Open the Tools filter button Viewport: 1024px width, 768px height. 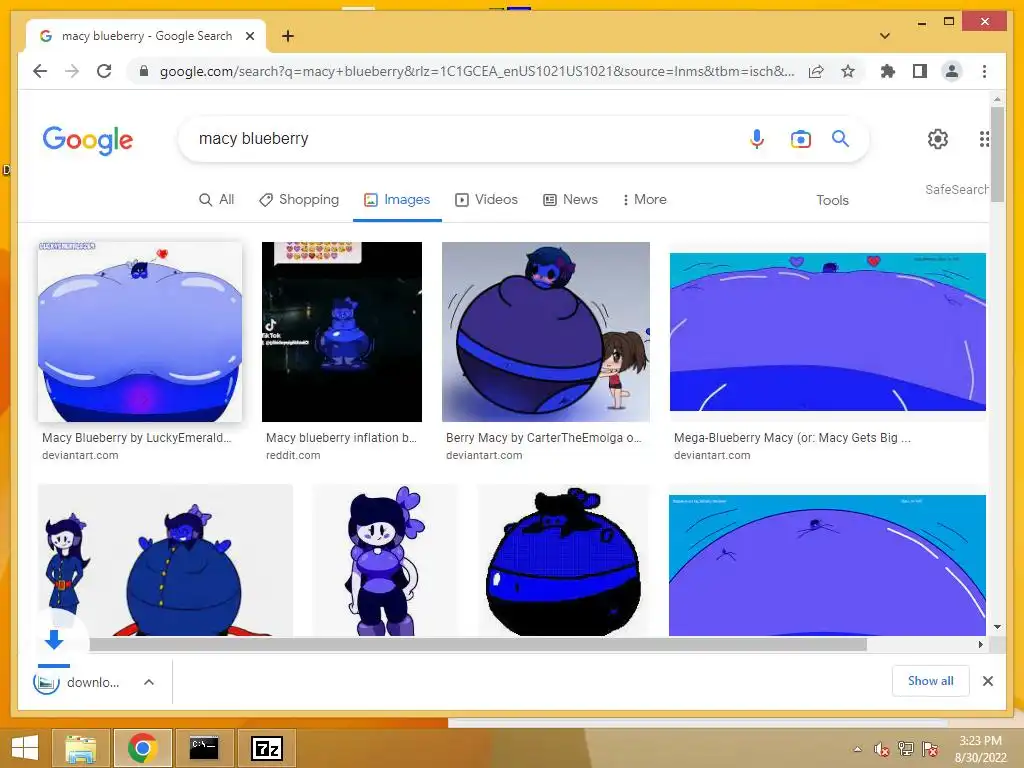[832, 200]
